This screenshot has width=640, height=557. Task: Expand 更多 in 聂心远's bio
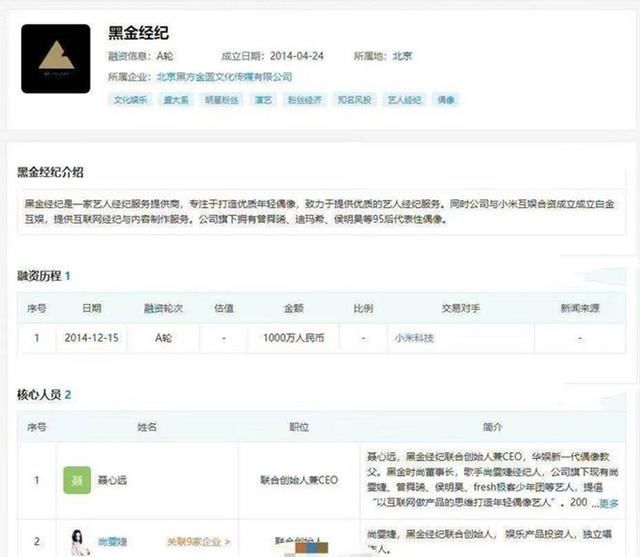[x=609, y=503]
